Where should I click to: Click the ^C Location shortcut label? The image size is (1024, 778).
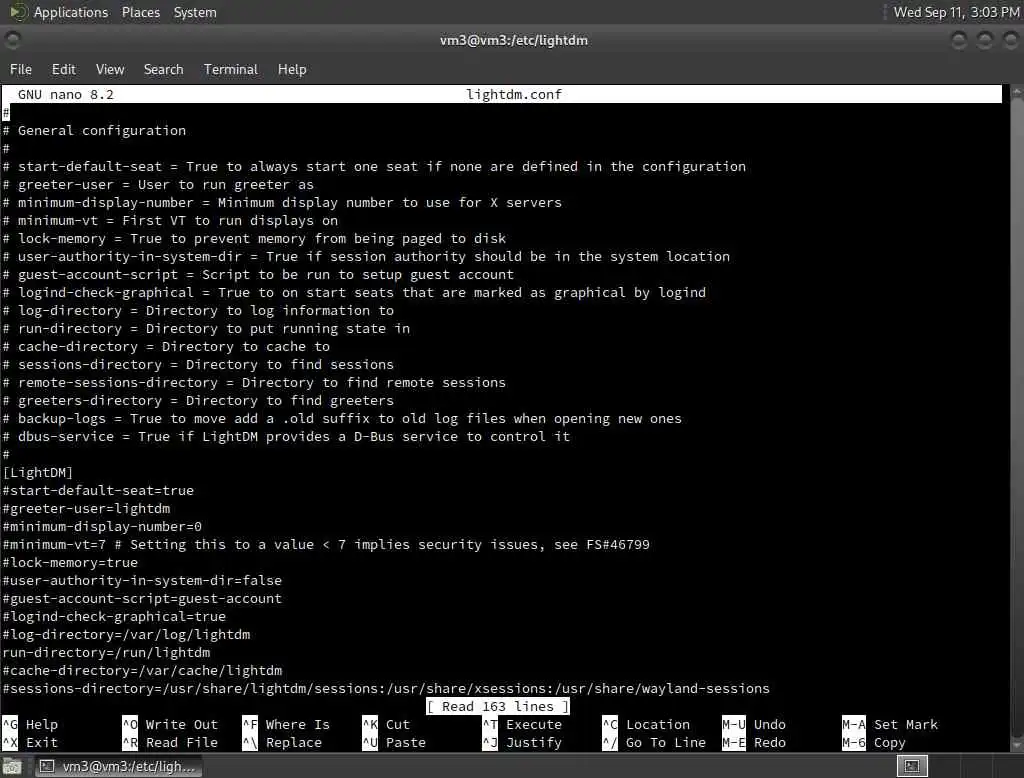click(x=647, y=724)
